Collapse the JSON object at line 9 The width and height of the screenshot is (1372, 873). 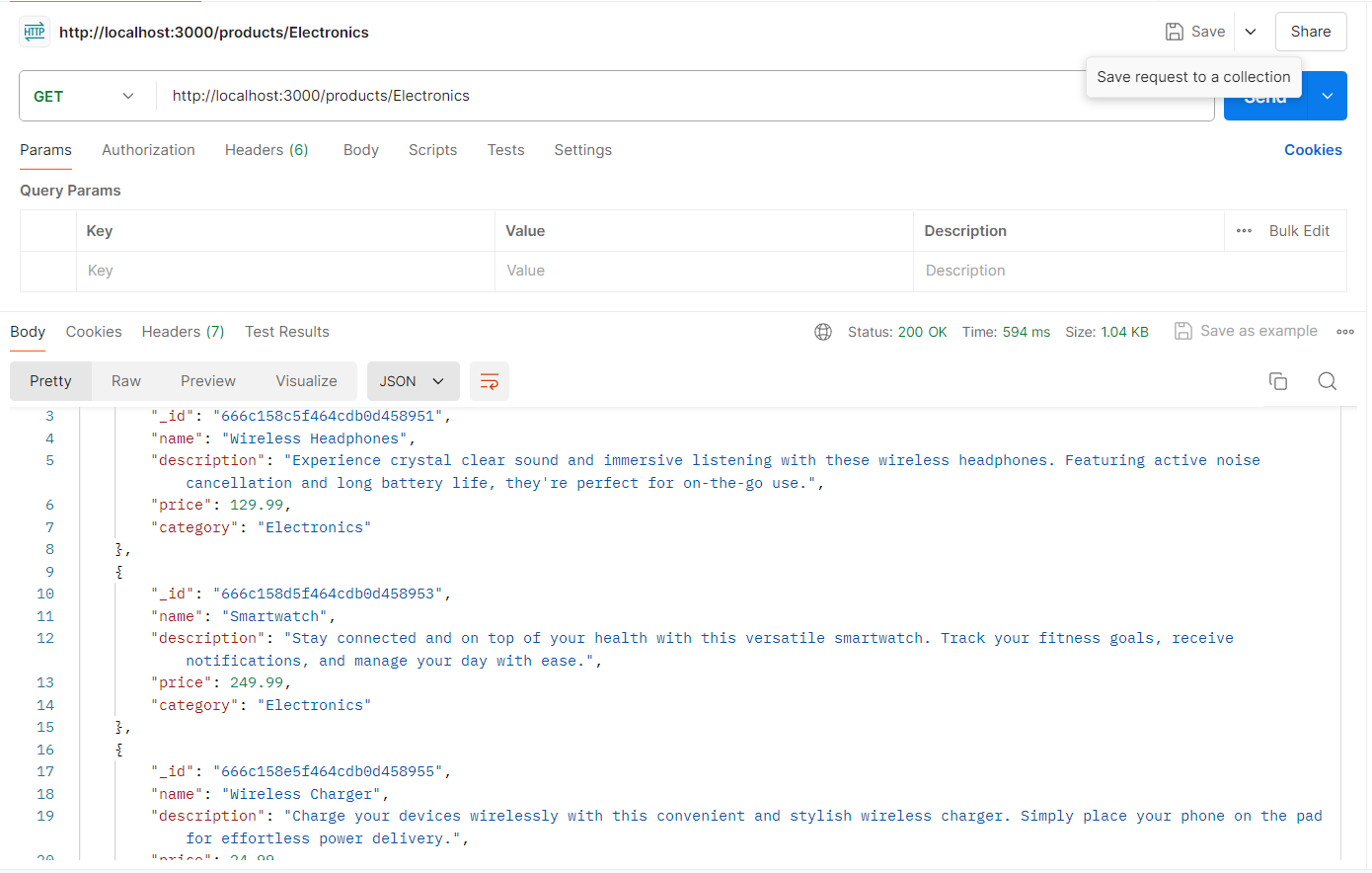click(x=119, y=572)
